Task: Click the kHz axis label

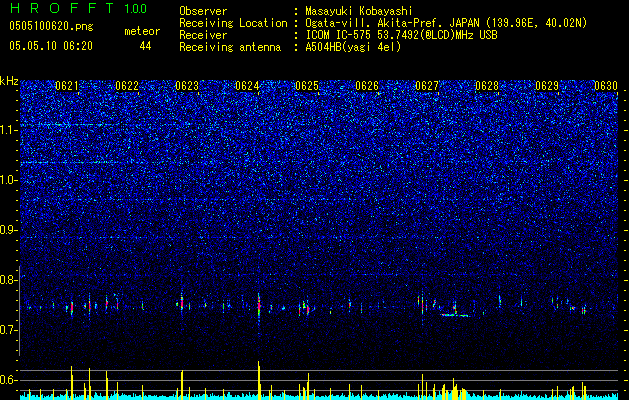Action: pos(9,81)
